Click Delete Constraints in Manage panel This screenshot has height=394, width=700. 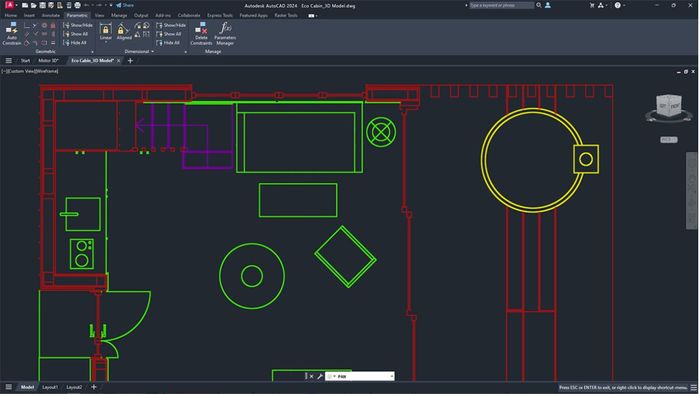point(201,33)
